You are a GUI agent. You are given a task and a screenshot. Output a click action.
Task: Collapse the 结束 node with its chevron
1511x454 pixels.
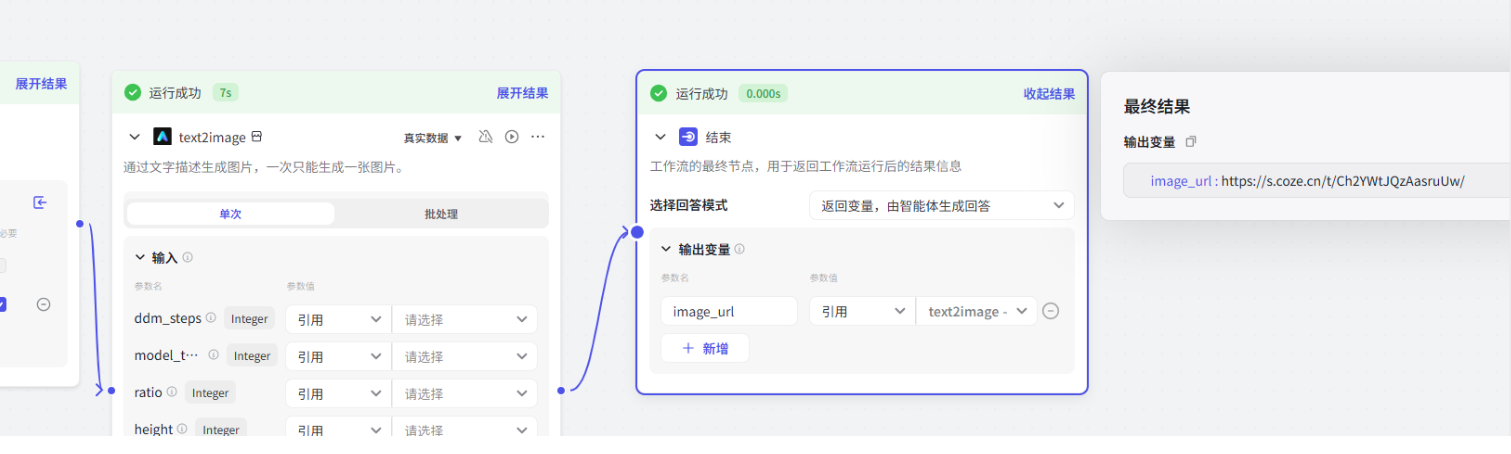[x=660, y=137]
